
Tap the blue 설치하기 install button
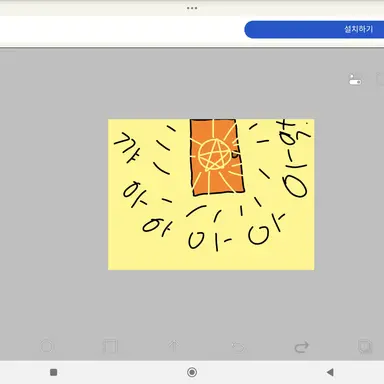[314, 29]
